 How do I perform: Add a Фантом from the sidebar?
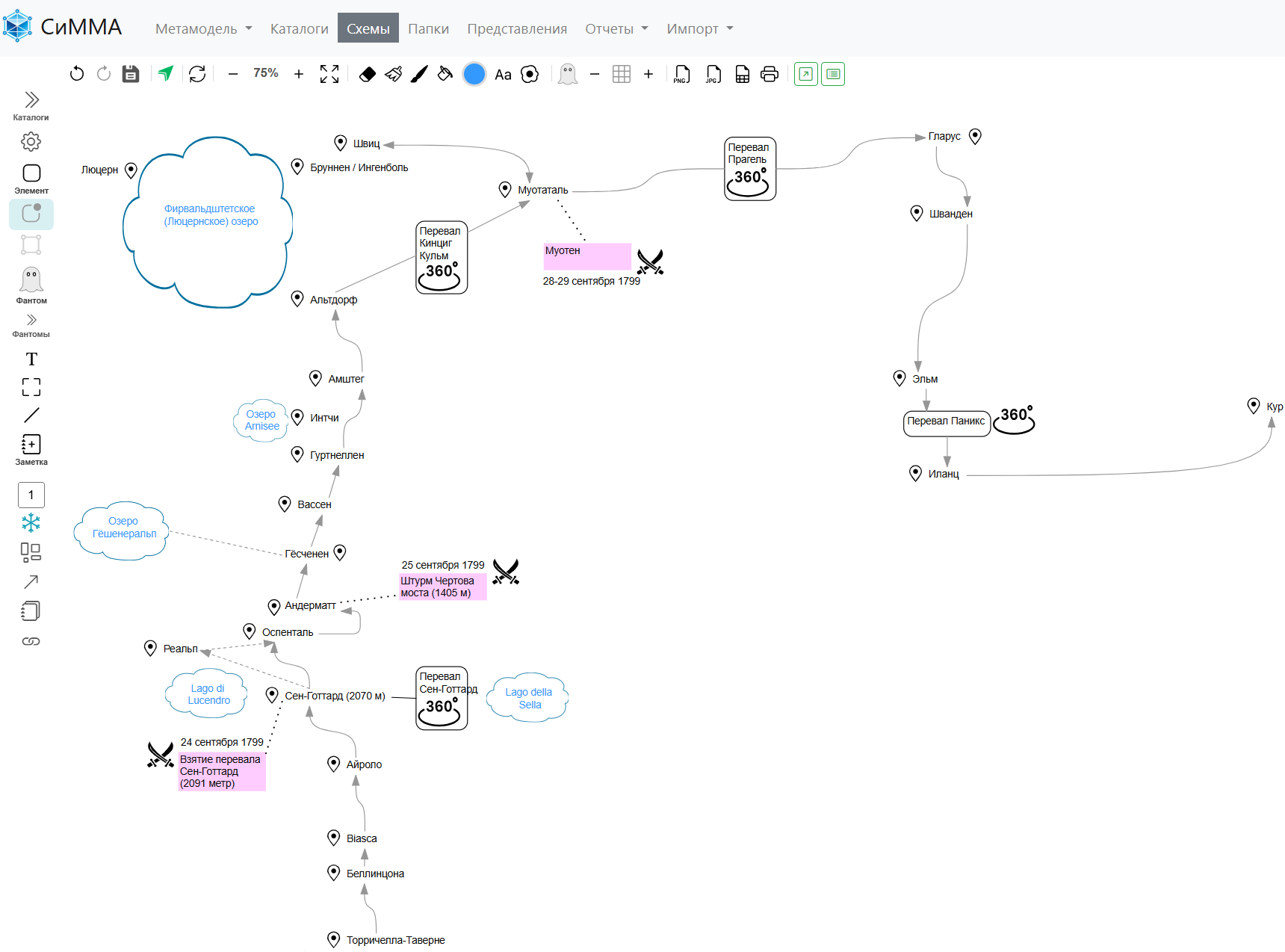(x=31, y=285)
